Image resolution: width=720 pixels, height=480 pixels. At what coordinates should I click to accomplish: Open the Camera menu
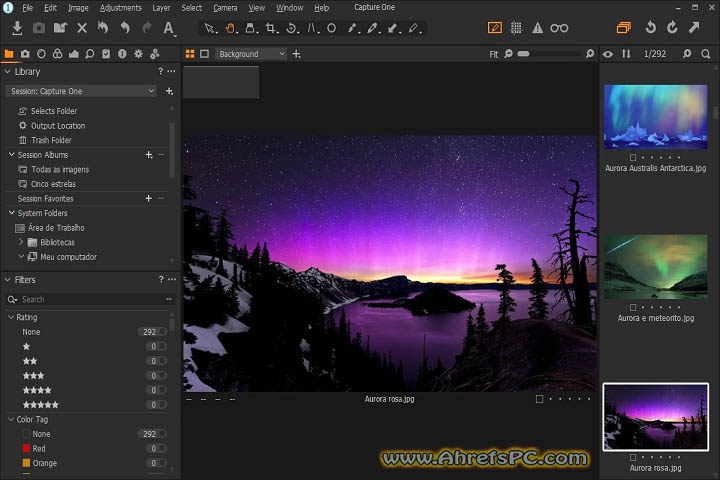pos(225,8)
